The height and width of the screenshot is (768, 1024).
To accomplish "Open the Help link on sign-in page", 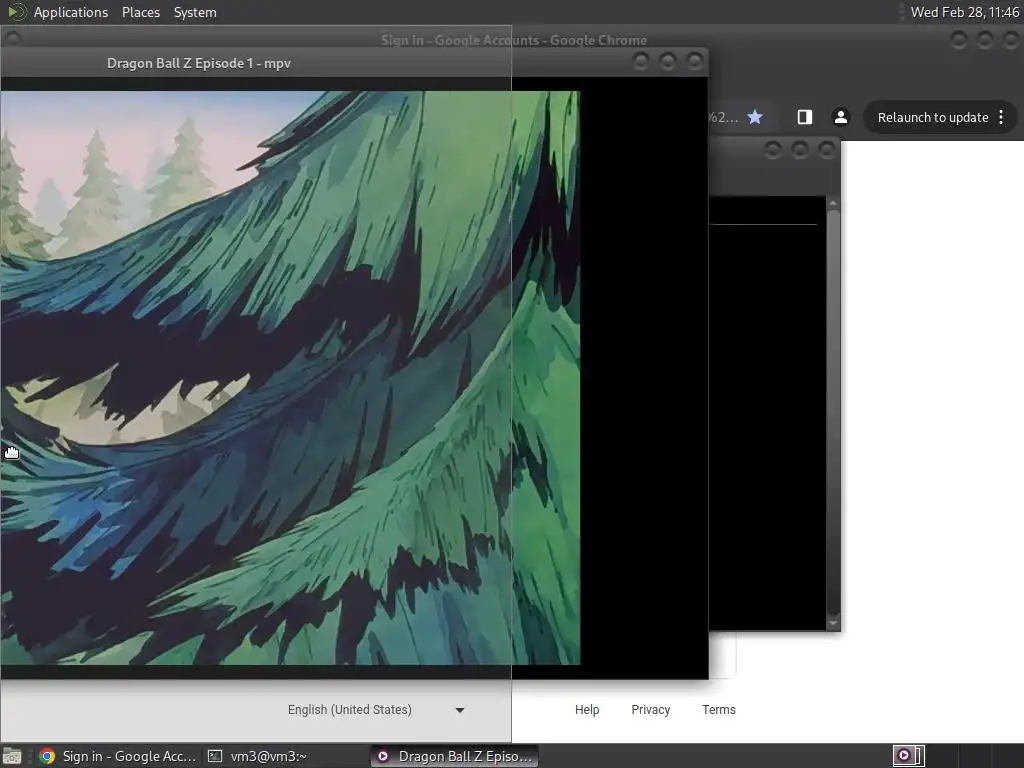I will [586, 710].
